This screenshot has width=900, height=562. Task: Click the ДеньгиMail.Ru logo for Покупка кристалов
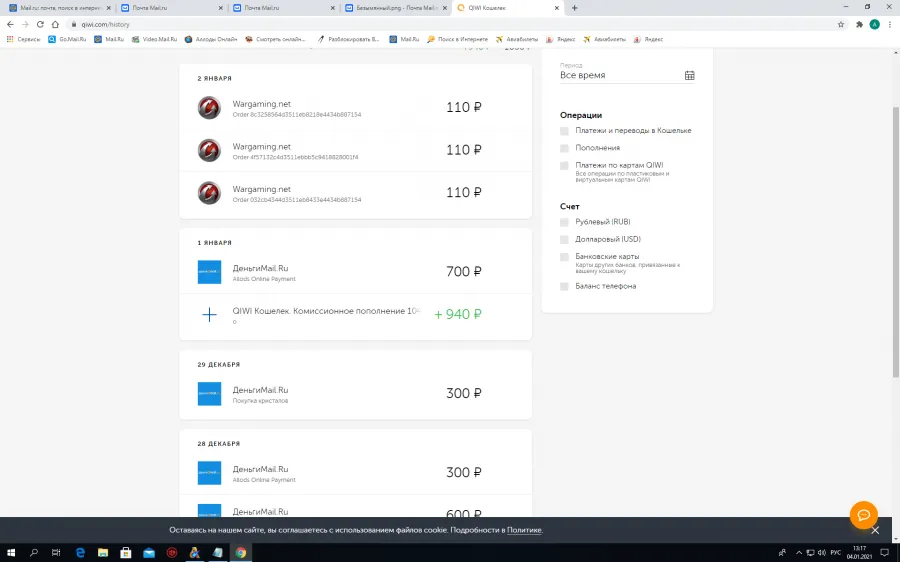(x=209, y=394)
